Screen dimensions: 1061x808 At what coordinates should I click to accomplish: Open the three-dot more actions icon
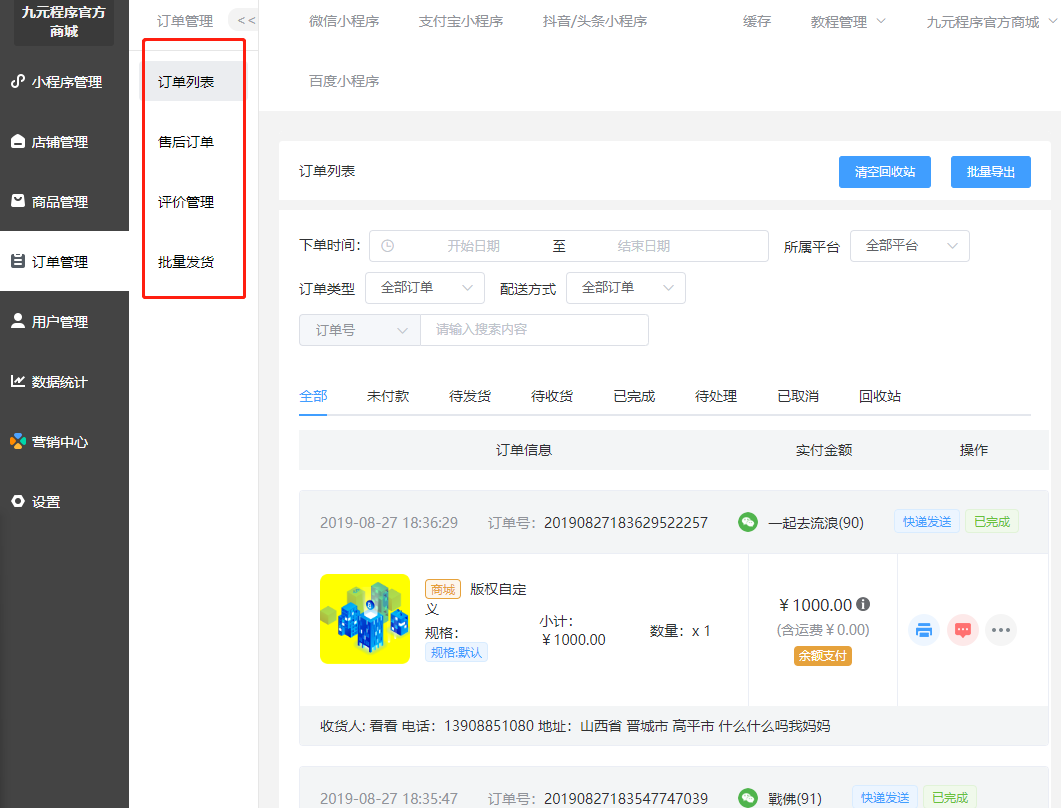coord(1001,630)
